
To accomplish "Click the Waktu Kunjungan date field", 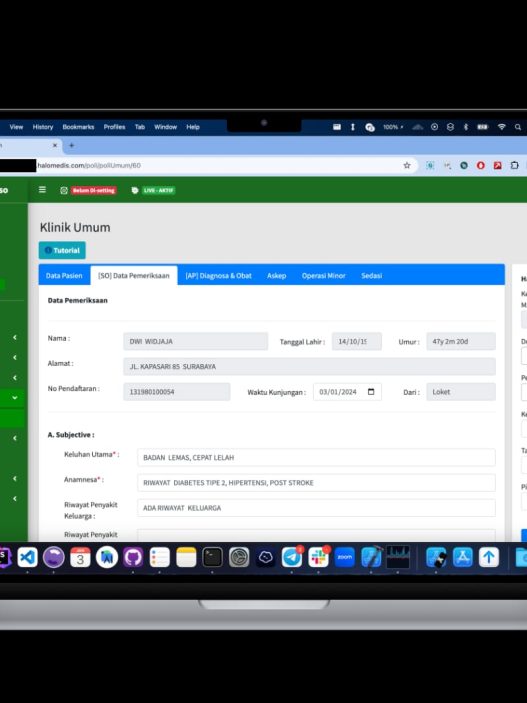I will point(347,392).
